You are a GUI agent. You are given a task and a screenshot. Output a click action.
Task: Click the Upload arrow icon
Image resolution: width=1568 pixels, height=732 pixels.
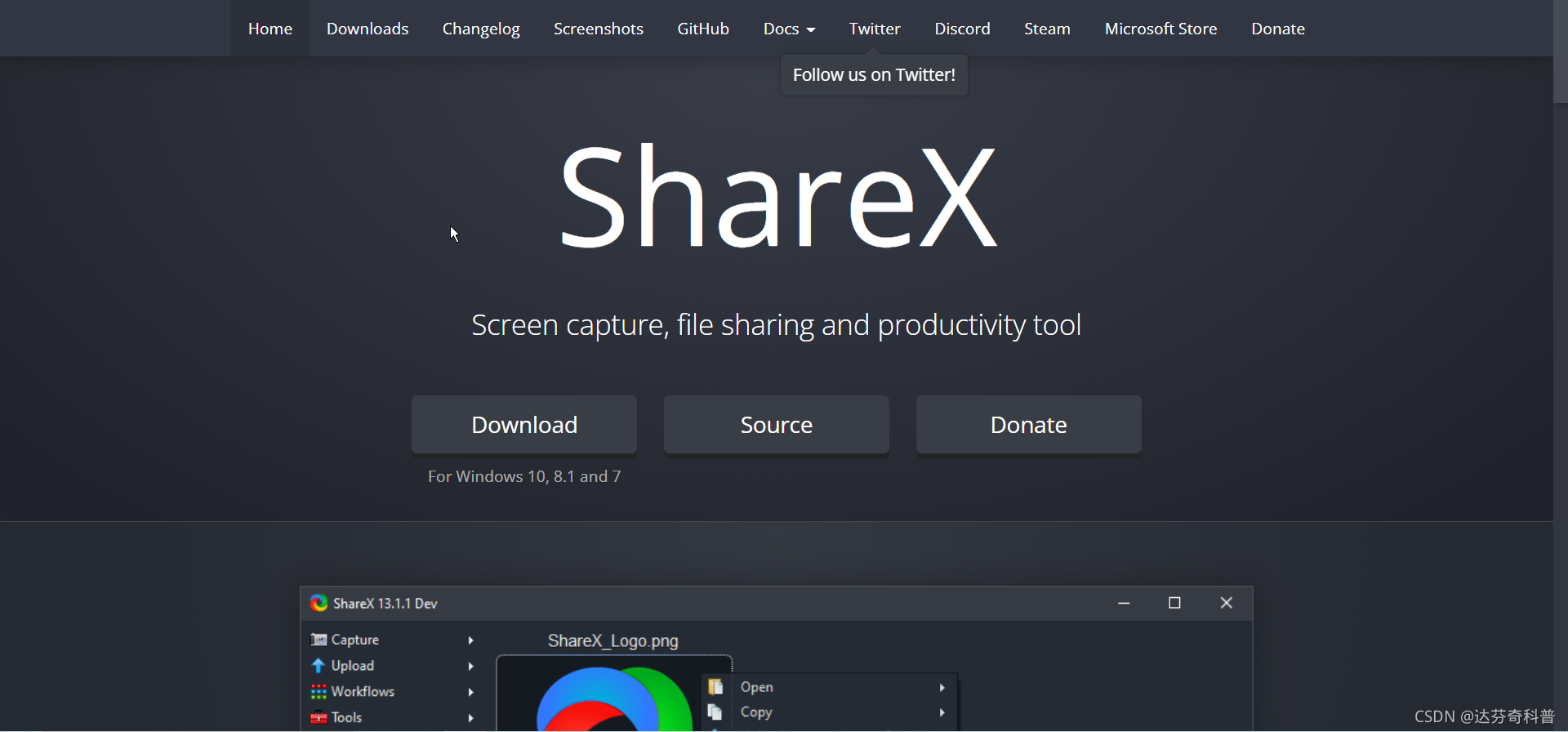pyautogui.click(x=318, y=666)
